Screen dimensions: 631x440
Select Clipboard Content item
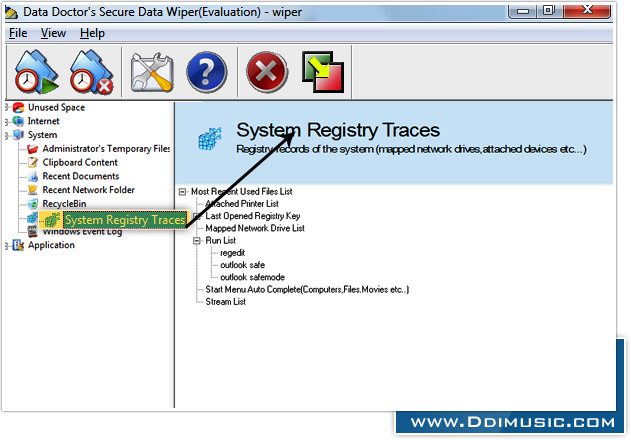coord(80,162)
